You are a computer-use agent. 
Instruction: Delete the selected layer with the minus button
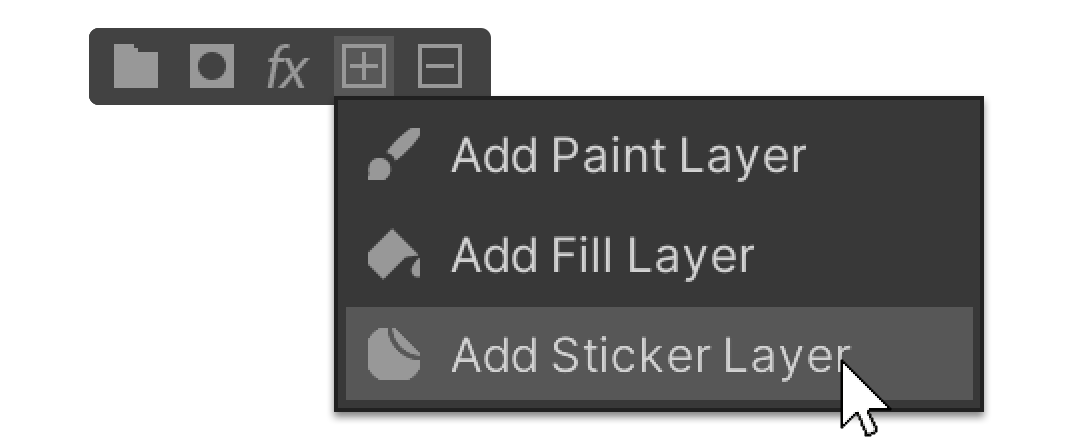pyautogui.click(x=440, y=67)
